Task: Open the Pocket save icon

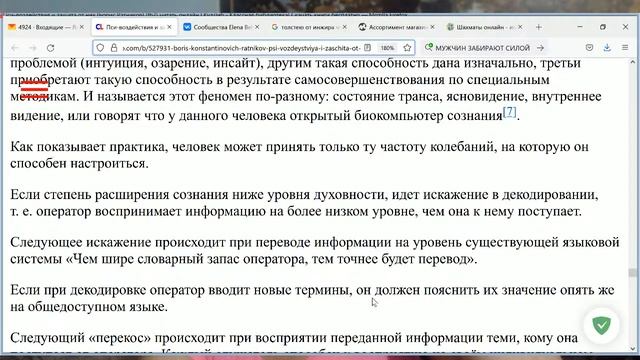Action: 589,48
